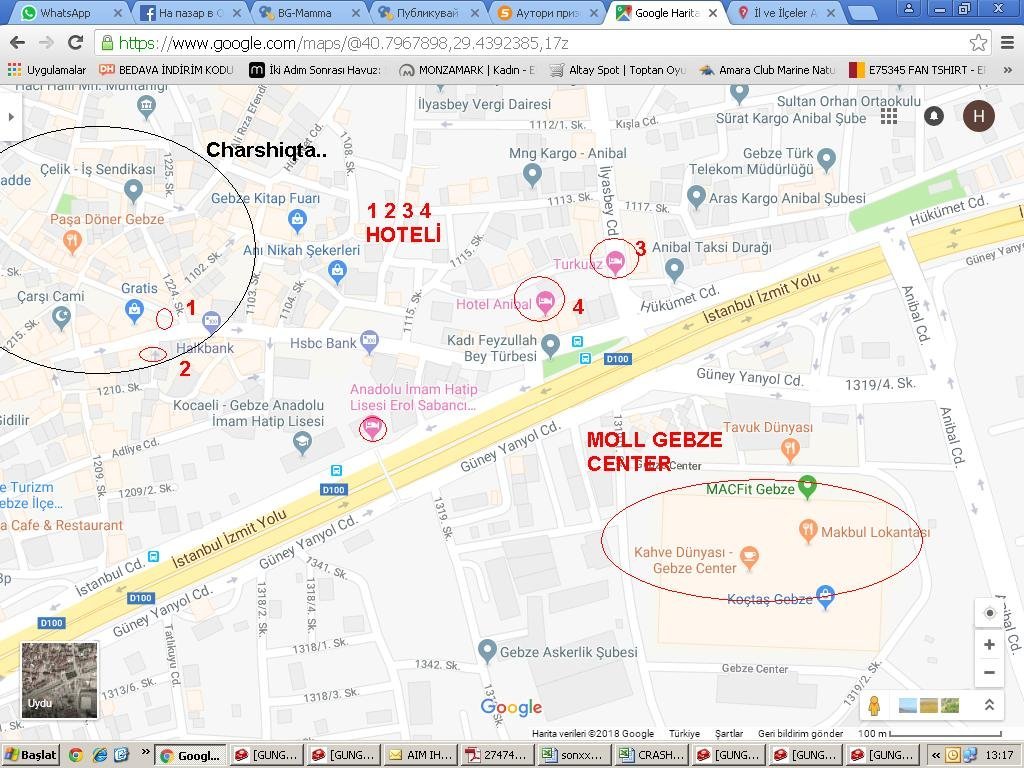Pick up the Street View pegman
Viewport: 1024px width, 768px height.
tap(874, 705)
